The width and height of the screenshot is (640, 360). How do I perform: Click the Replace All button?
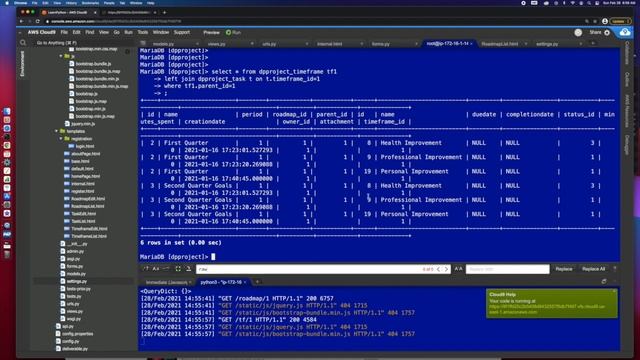[x=593, y=269]
